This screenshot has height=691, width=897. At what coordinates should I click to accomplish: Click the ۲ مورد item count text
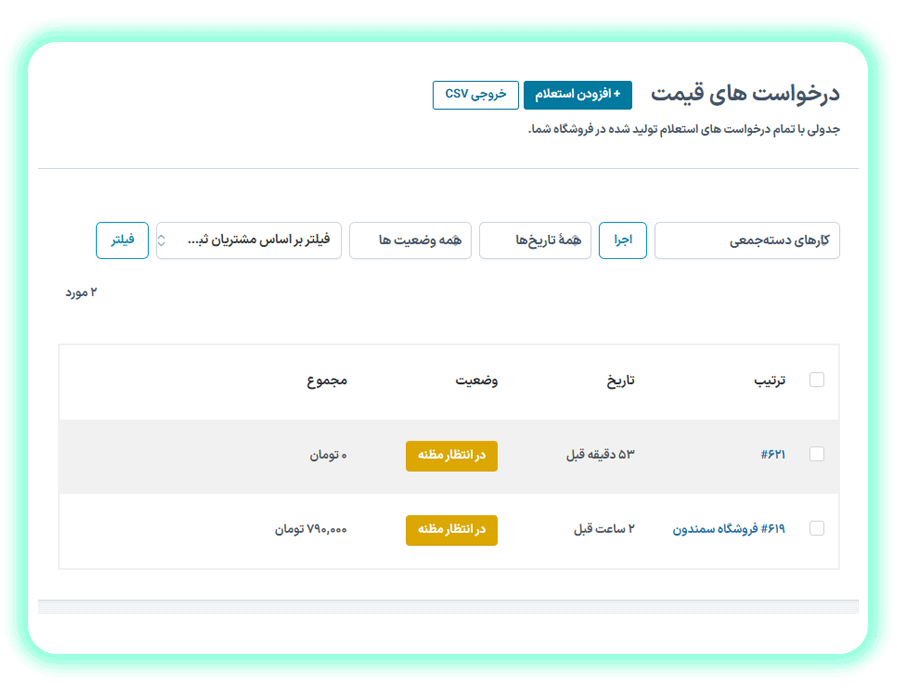click(81, 293)
